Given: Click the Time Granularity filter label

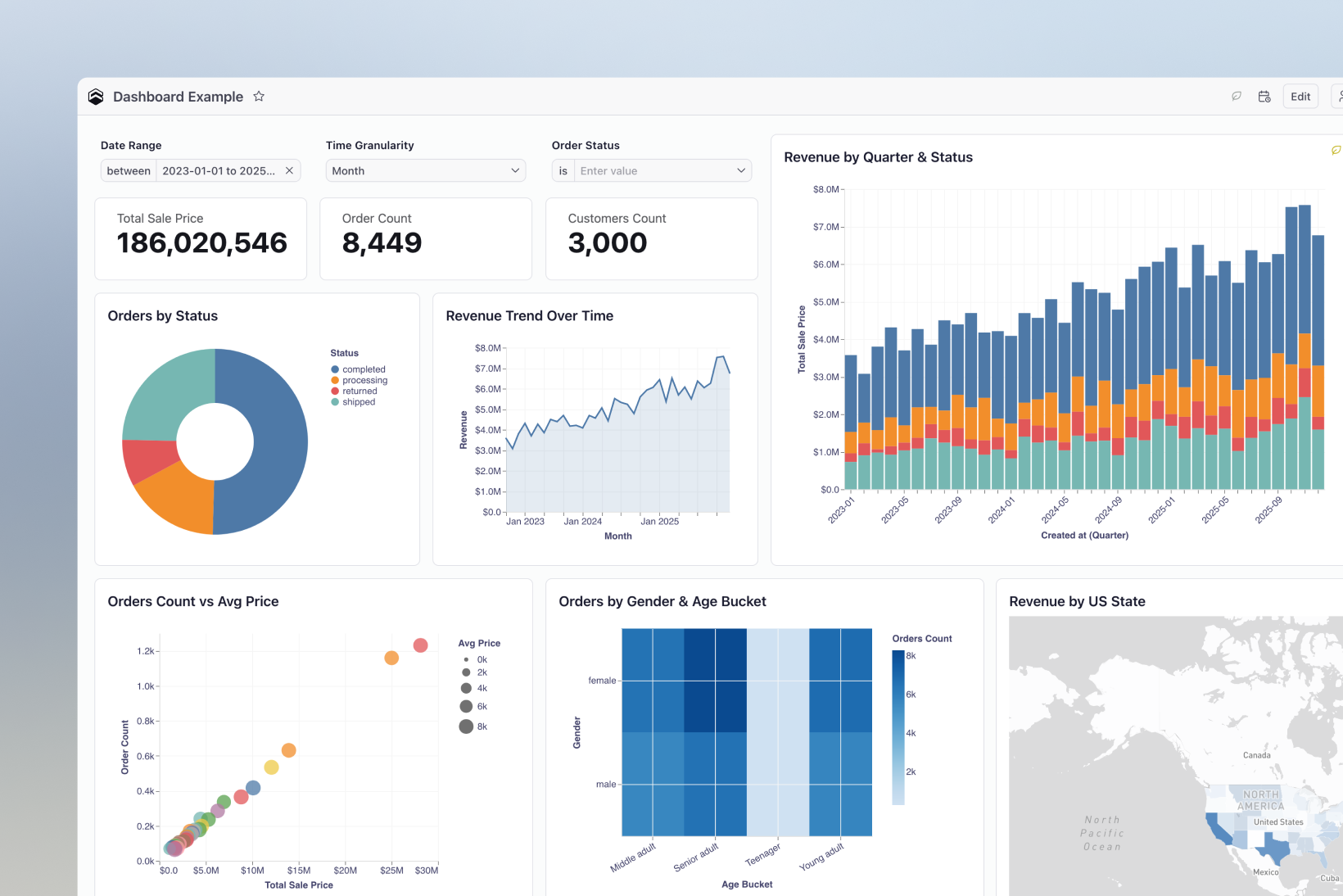Looking at the screenshot, I should pyautogui.click(x=369, y=145).
